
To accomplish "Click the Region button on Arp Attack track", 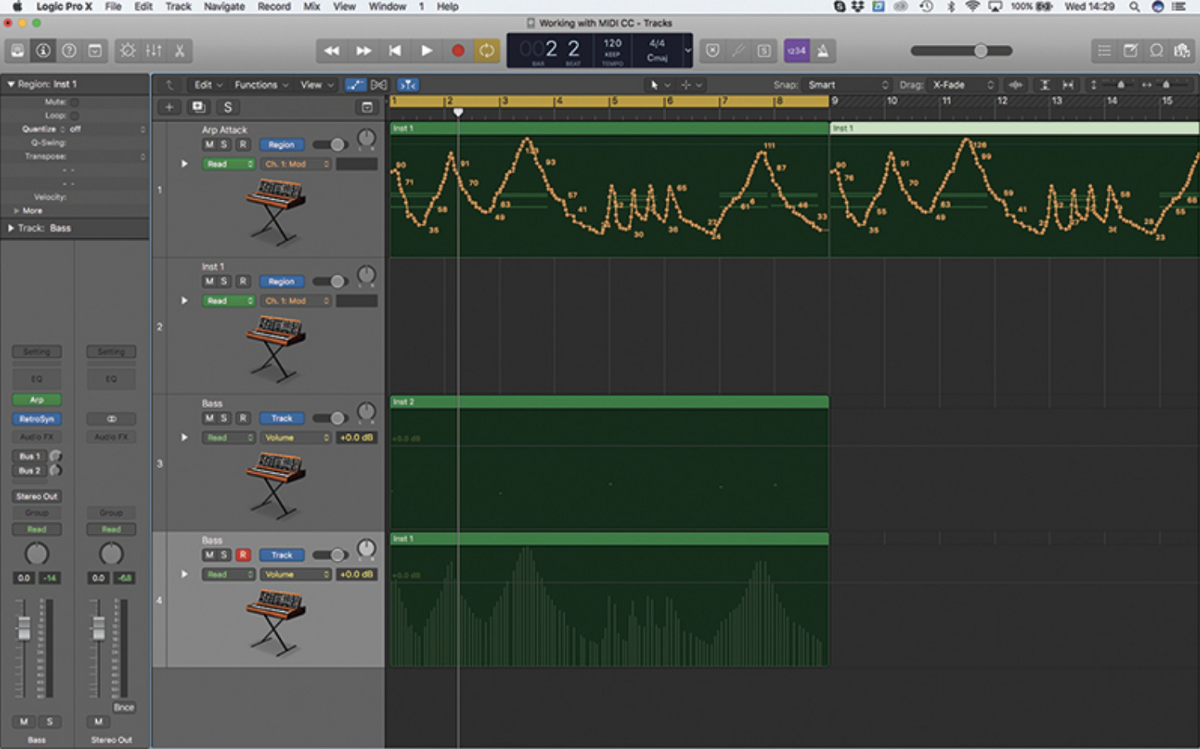I will (x=282, y=144).
